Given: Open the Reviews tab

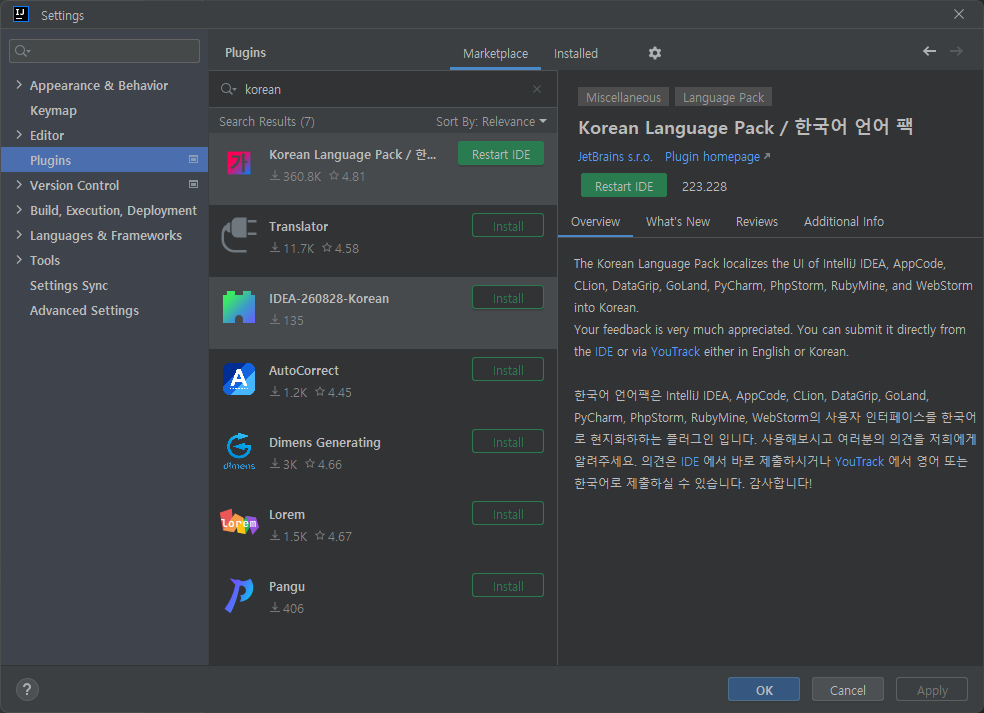Looking at the screenshot, I should click(757, 222).
